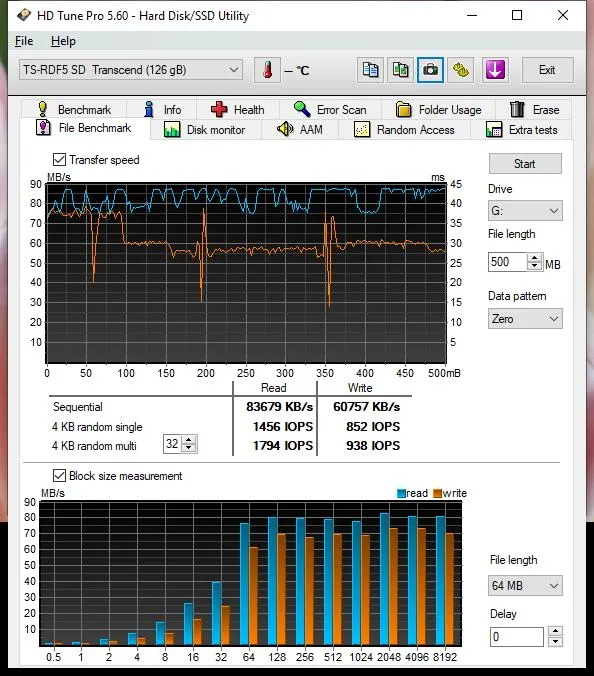This screenshot has height=676, width=594.
Task: Click the Delay input field
Action: [516, 637]
